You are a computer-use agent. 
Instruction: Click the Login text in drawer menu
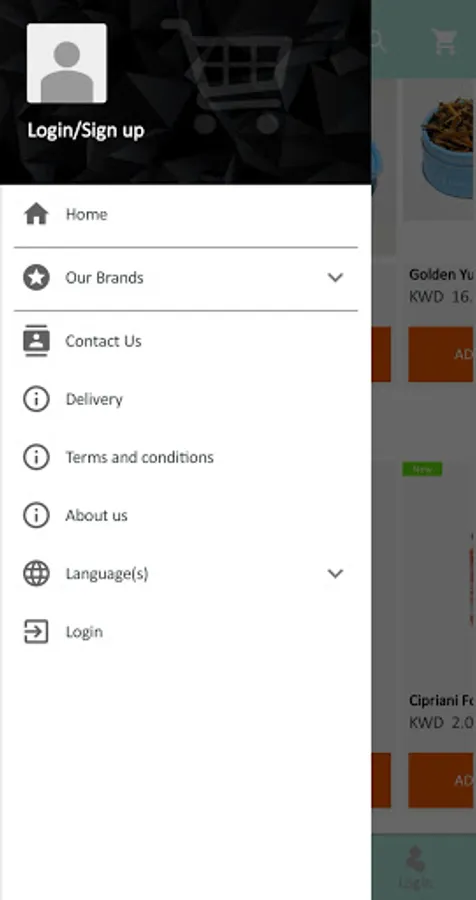point(84,632)
